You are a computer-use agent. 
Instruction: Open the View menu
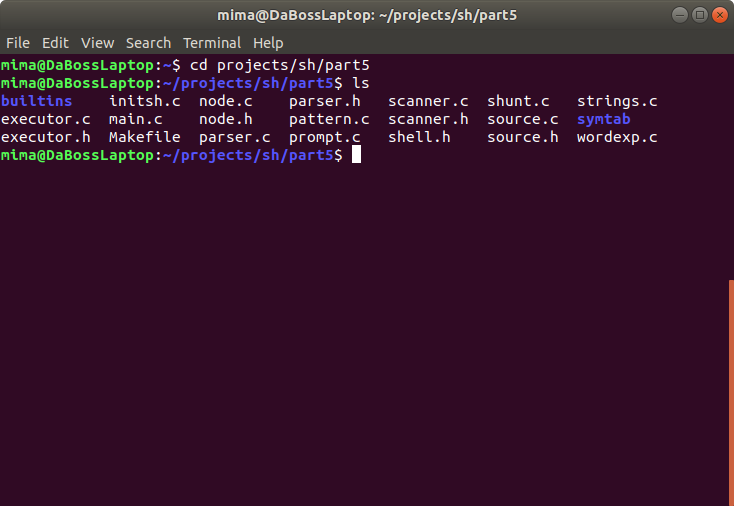pyautogui.click(x=97, y=43)
